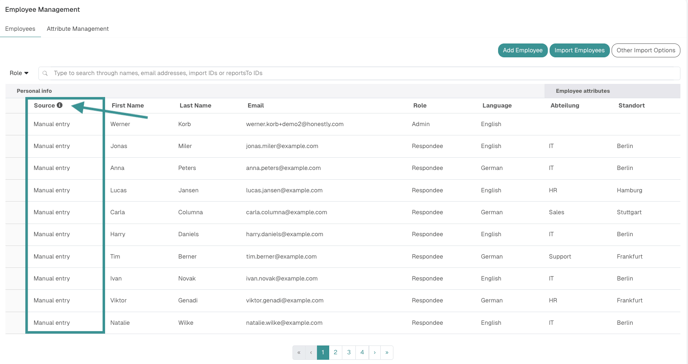Click the search magnifier icon
The height and width of the screenshot is (364, 688).
coord(45,73)
